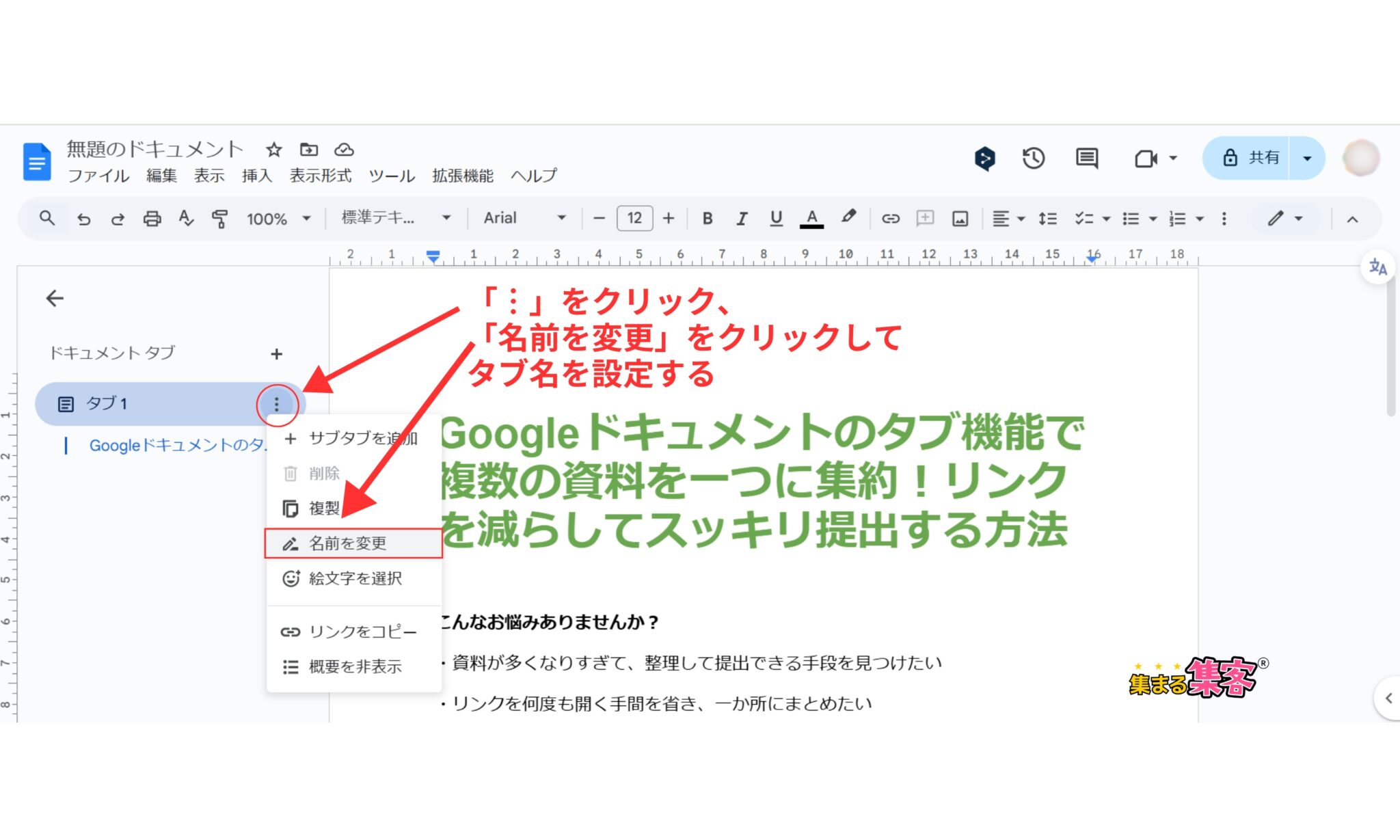The image size is (1400, 840).
Task: Add a comment from toolbar
Action: point(925,218)
